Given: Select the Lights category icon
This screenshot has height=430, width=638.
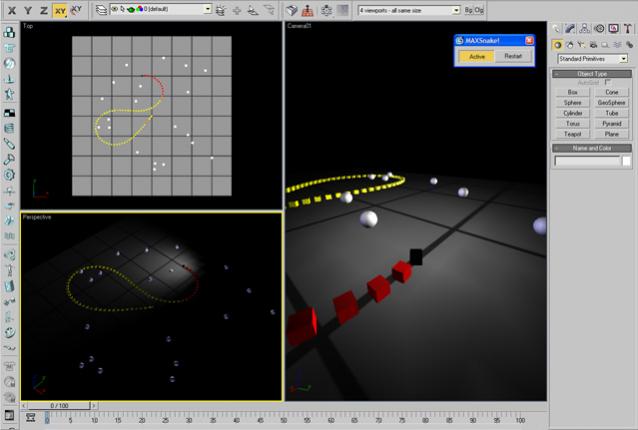Looking at the screenshot, I should [x=581, y=45].
